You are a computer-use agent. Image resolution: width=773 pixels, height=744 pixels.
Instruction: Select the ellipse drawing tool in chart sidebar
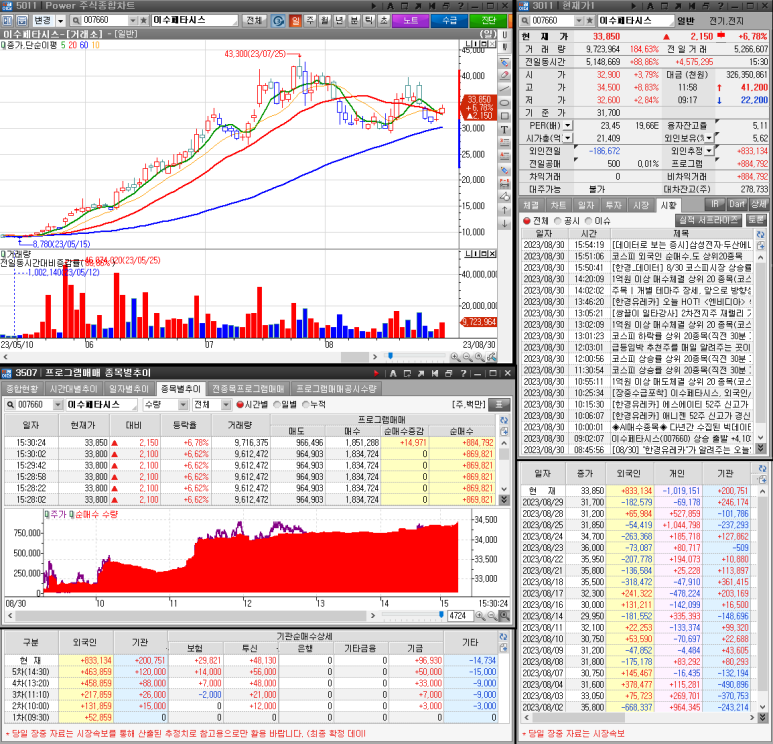click(x=504, y=103)
